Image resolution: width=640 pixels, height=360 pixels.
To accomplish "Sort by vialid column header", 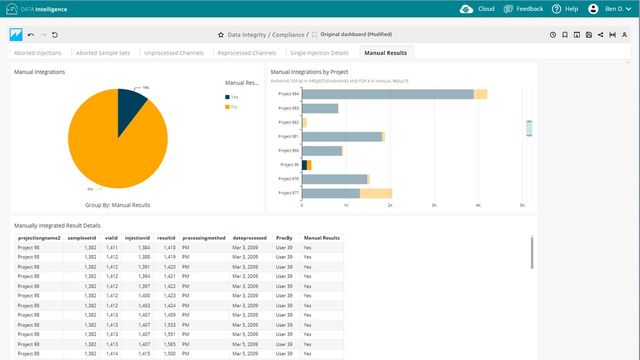I will [x=111, y=238].
